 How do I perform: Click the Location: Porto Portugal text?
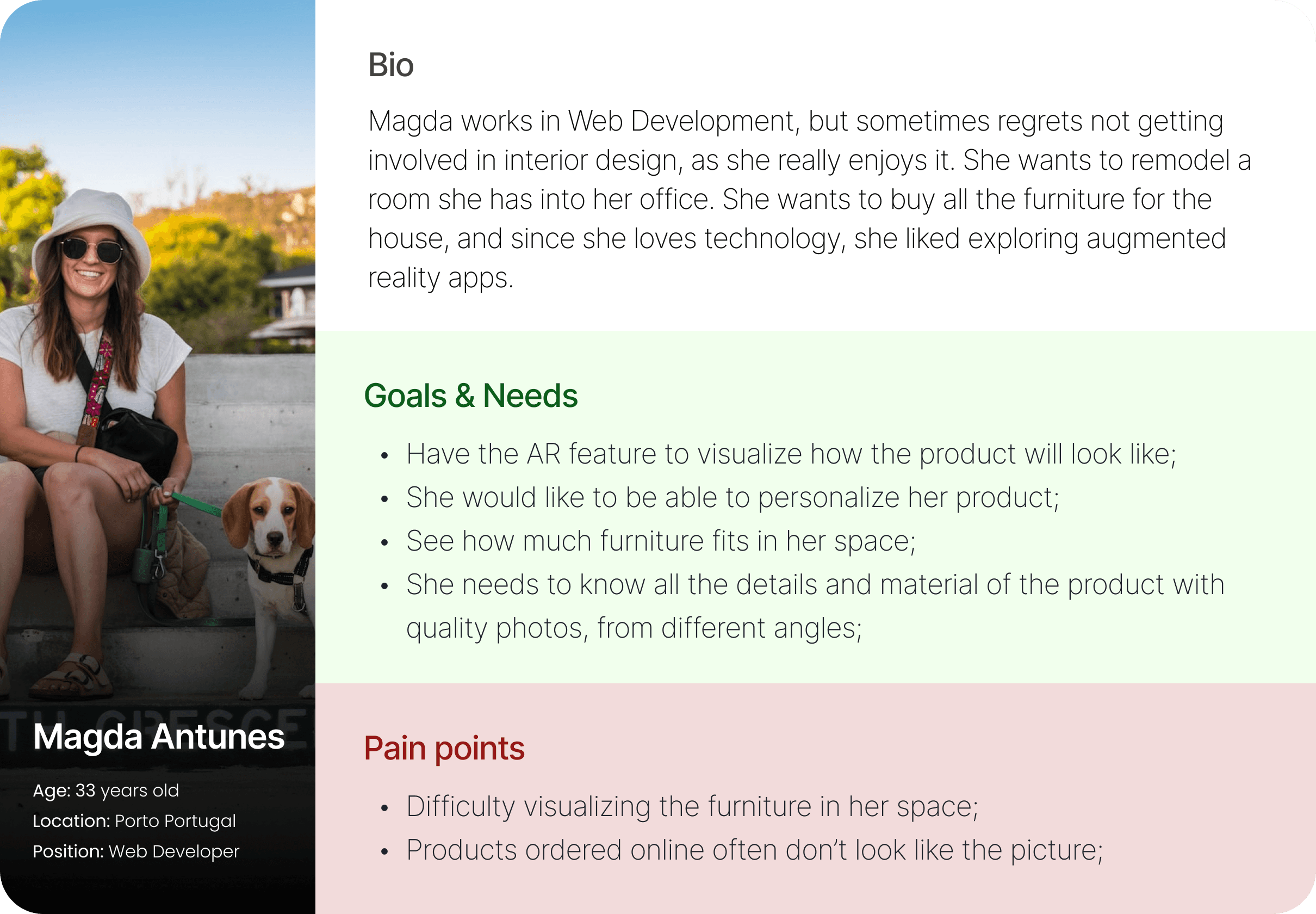pyautogui.click(x=134, y=820)
